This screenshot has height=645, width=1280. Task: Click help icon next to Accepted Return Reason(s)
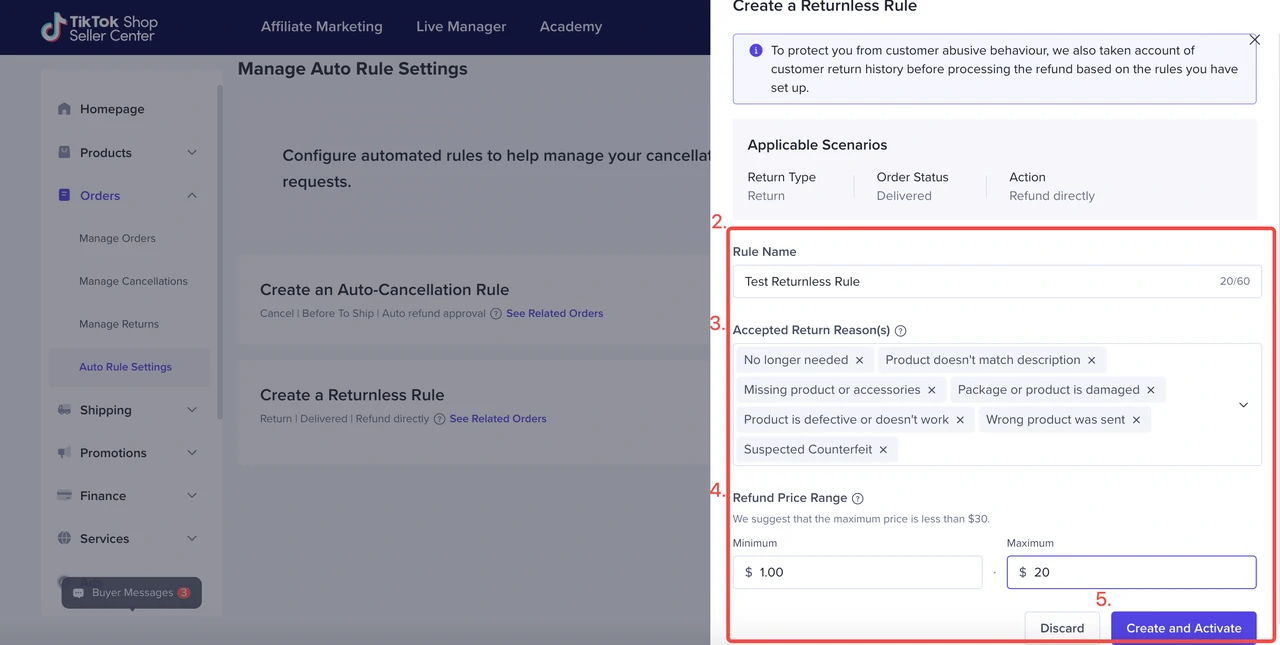900,330
